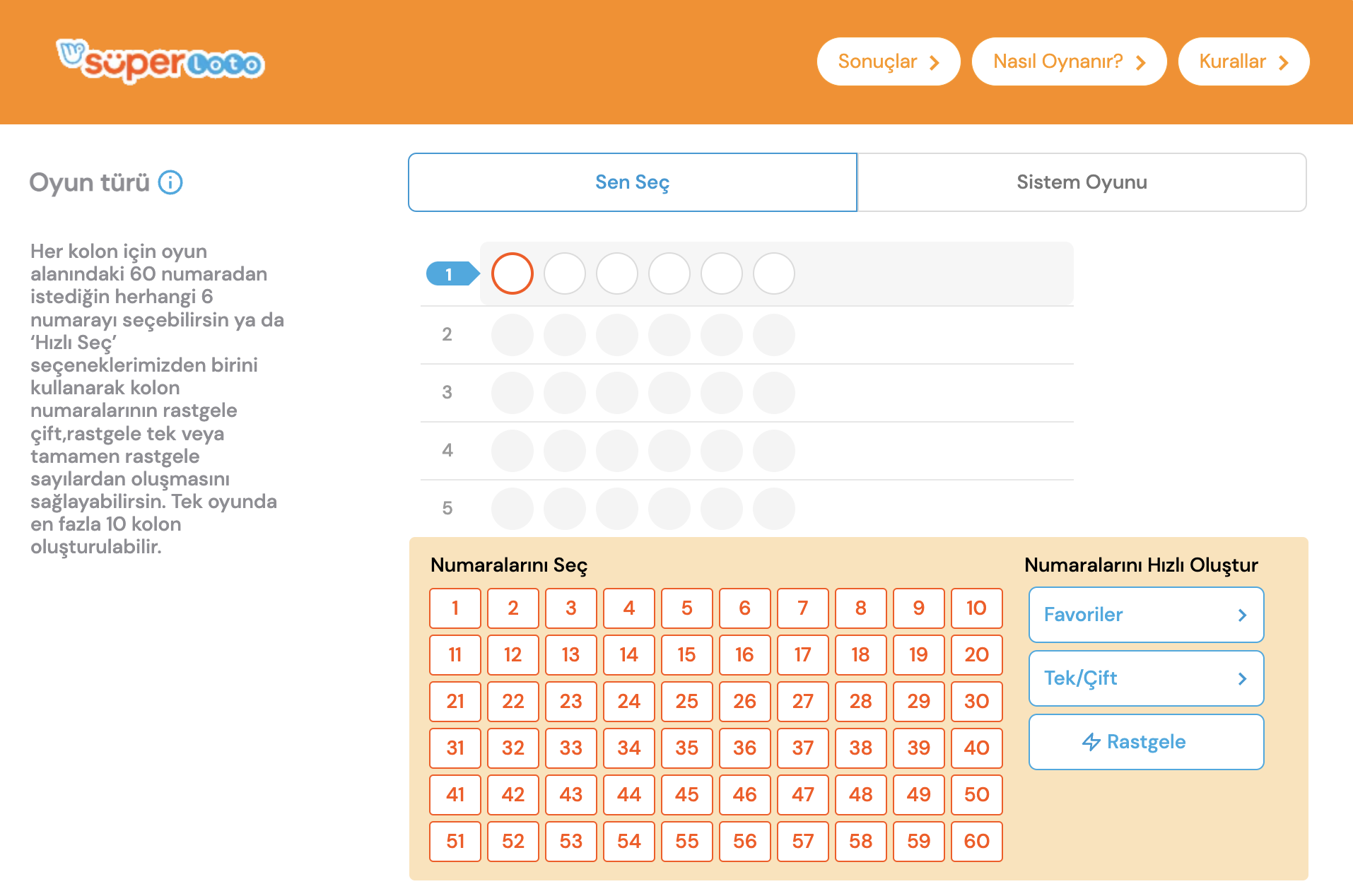
Task: Pick number 51 in the number grid
Action: pos(455,842)
